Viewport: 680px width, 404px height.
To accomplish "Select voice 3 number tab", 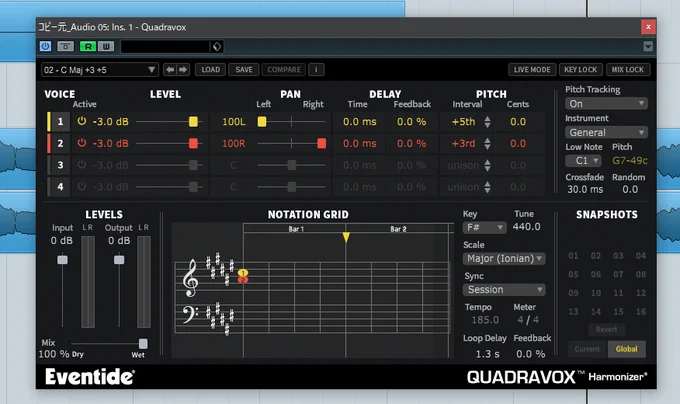I will coord(60,165).
